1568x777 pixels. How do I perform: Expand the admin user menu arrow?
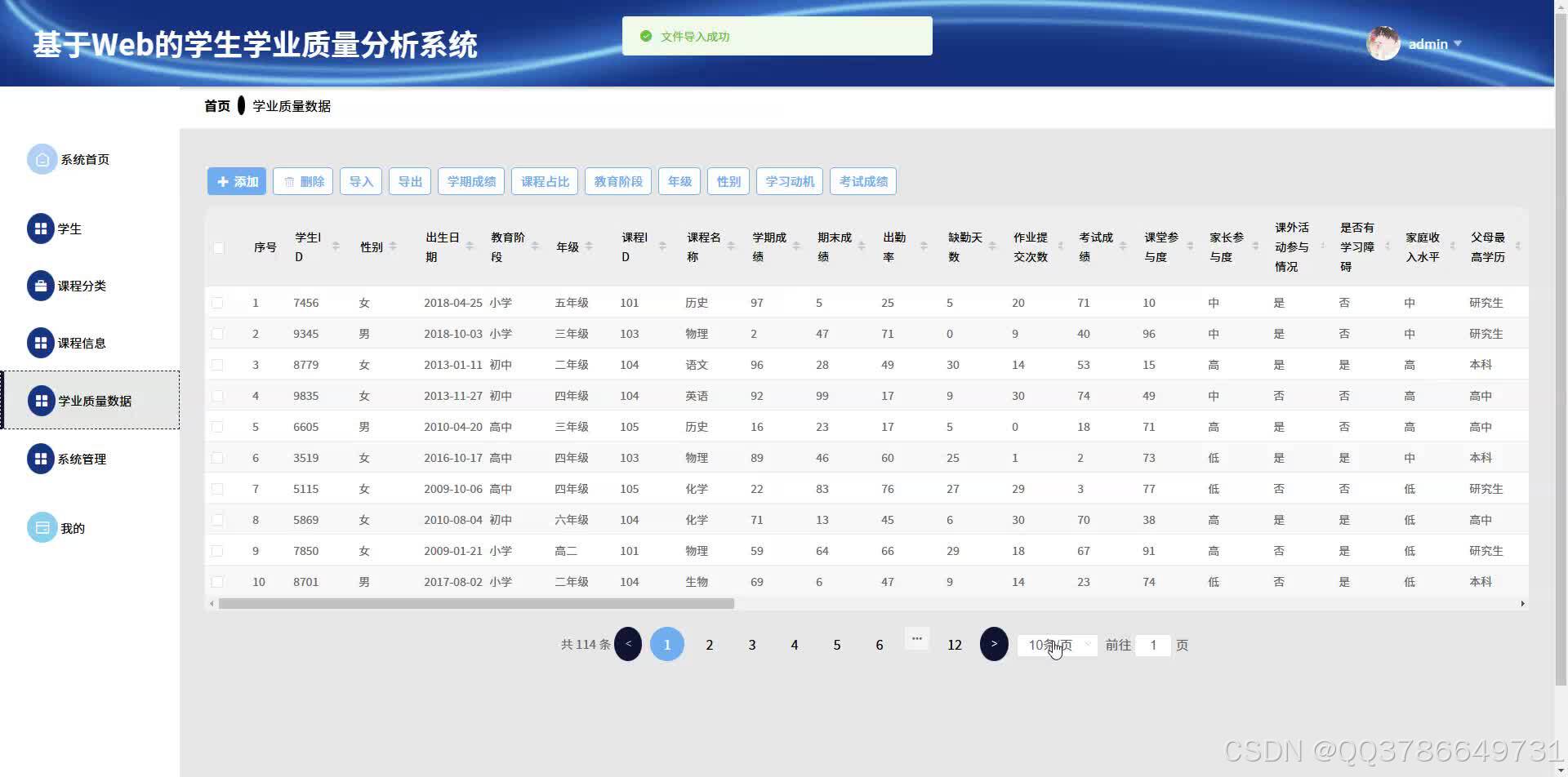[1458, 43]
